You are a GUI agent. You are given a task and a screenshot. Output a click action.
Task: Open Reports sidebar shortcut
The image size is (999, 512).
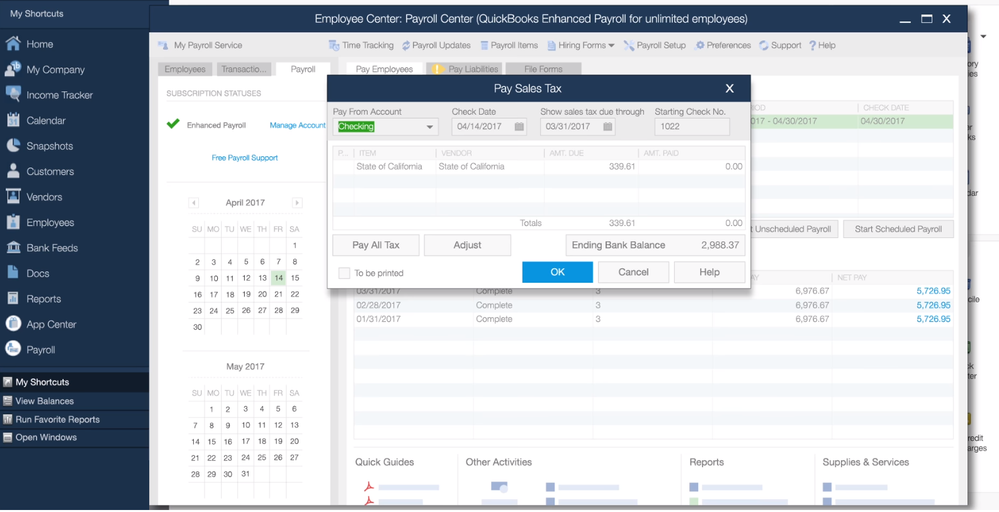[33, 299]
